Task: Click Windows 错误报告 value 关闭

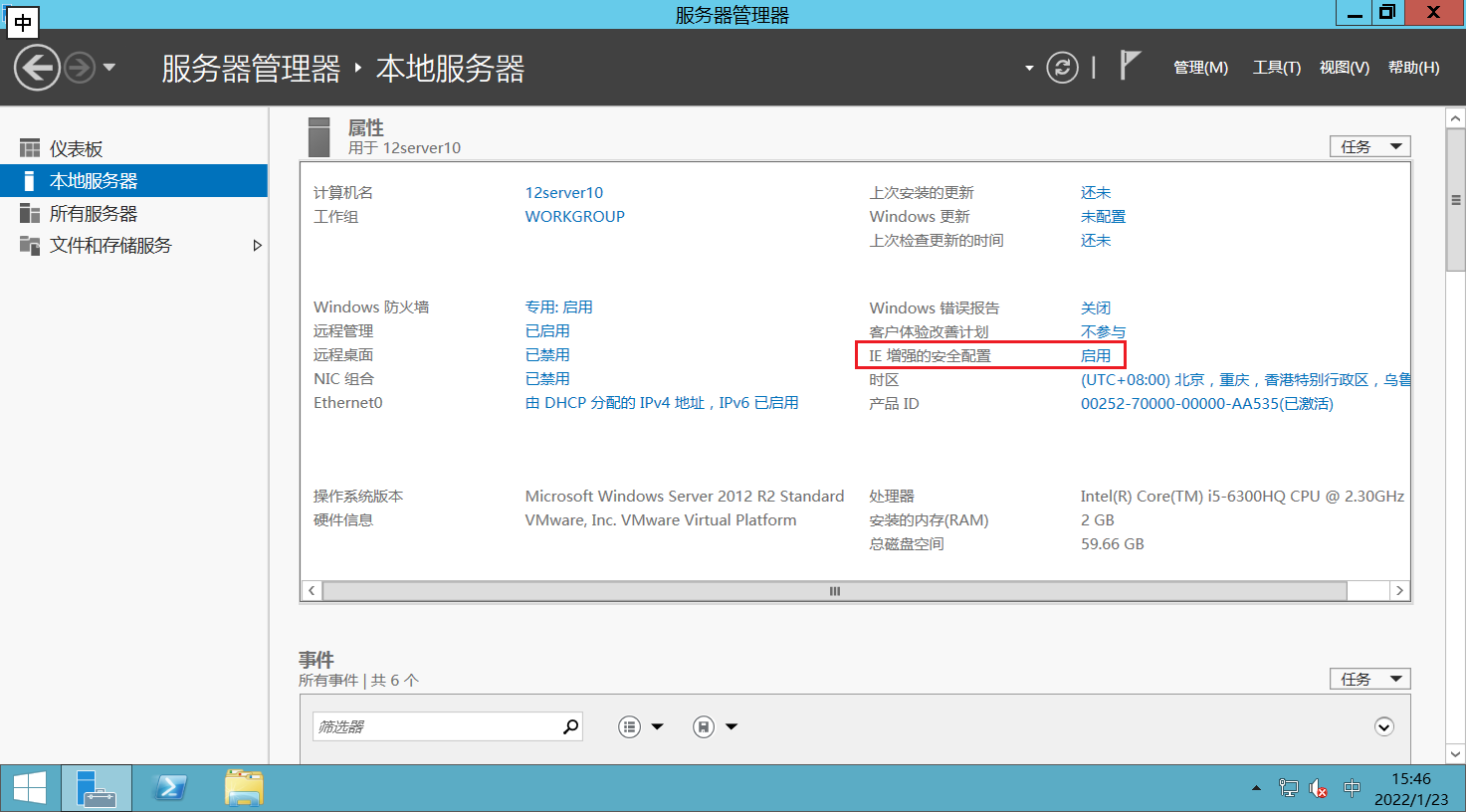Action: 1096,308
